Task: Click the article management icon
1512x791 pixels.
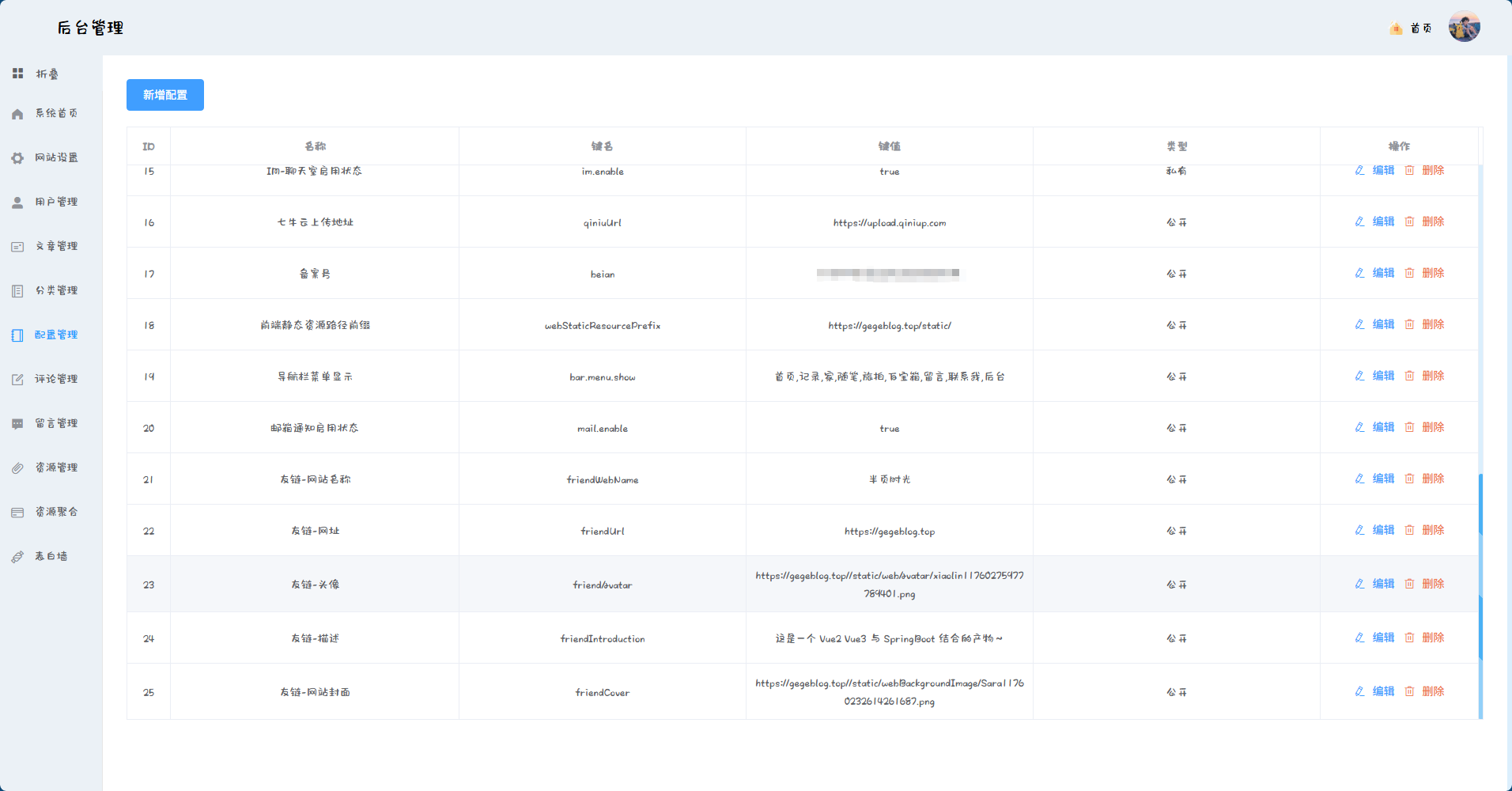Action: click(x=17, y=247)
